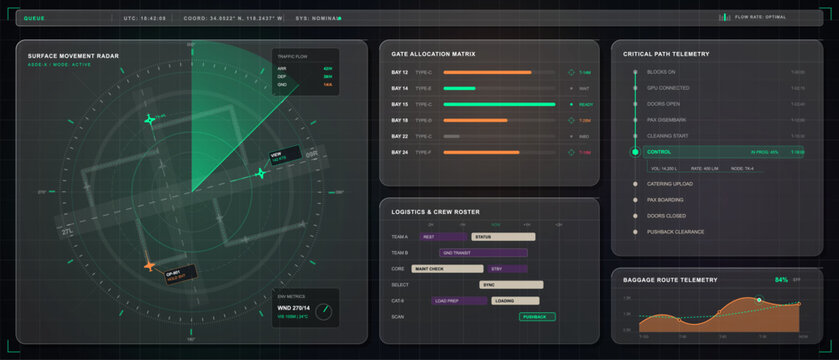Image resolution: width=839 pixels, height=360 pixels.
Task: Click the ARR row in Traffic Flow
Action: click(305, 68)
